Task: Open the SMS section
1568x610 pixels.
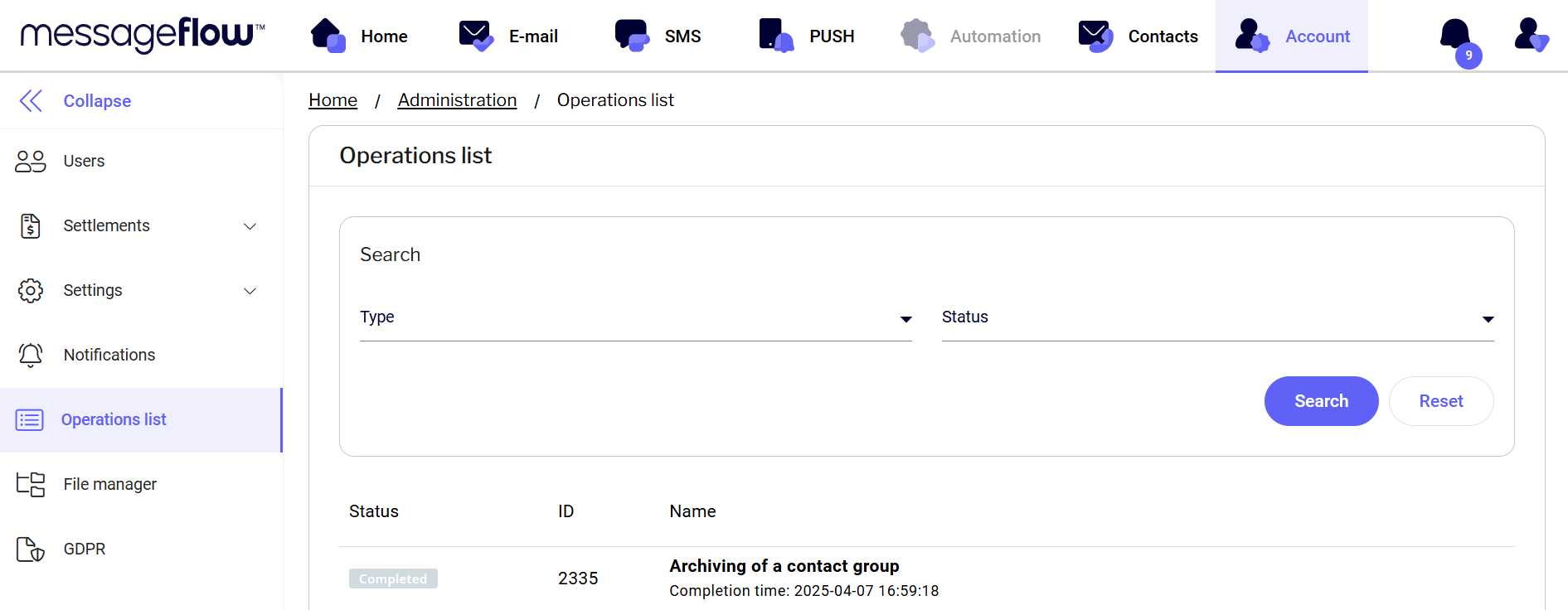Action: [658, 36]
